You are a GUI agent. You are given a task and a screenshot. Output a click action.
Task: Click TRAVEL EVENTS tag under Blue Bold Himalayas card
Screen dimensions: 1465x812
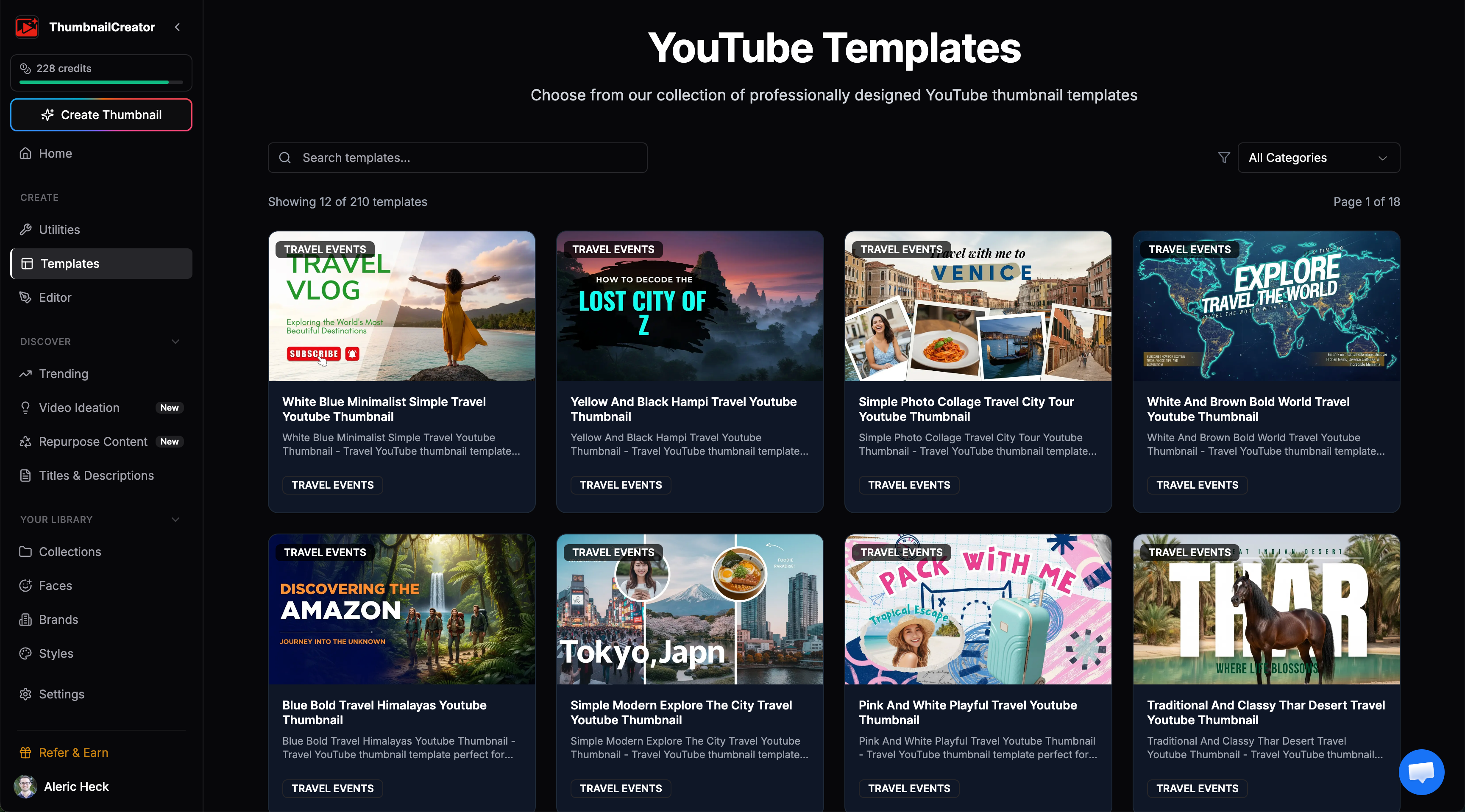click(x=333, y=788)
